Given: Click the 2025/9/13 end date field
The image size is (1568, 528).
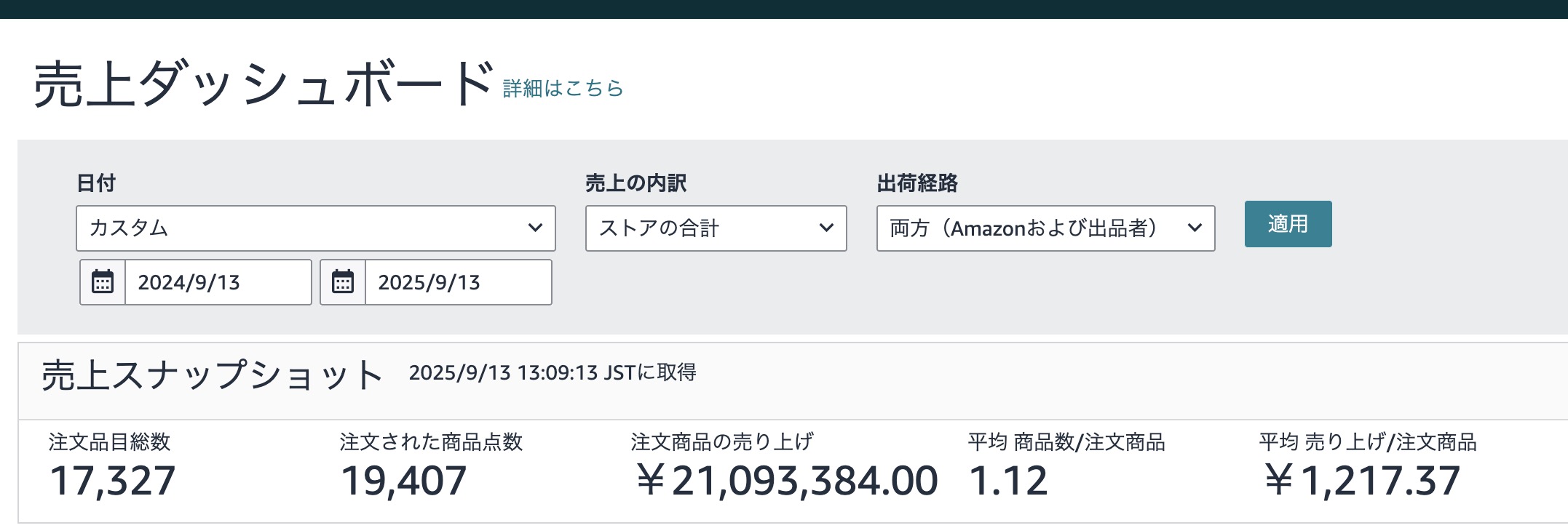Looking at the screenshot, I should 457,282.
